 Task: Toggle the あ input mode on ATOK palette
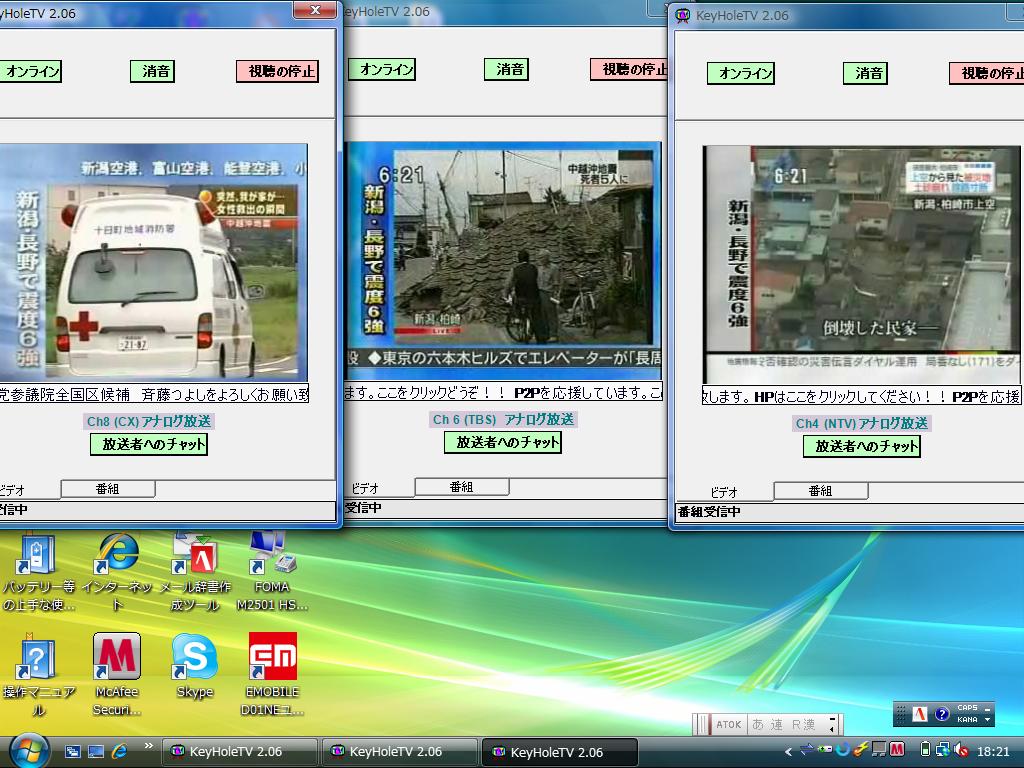[x=758, y=724]
